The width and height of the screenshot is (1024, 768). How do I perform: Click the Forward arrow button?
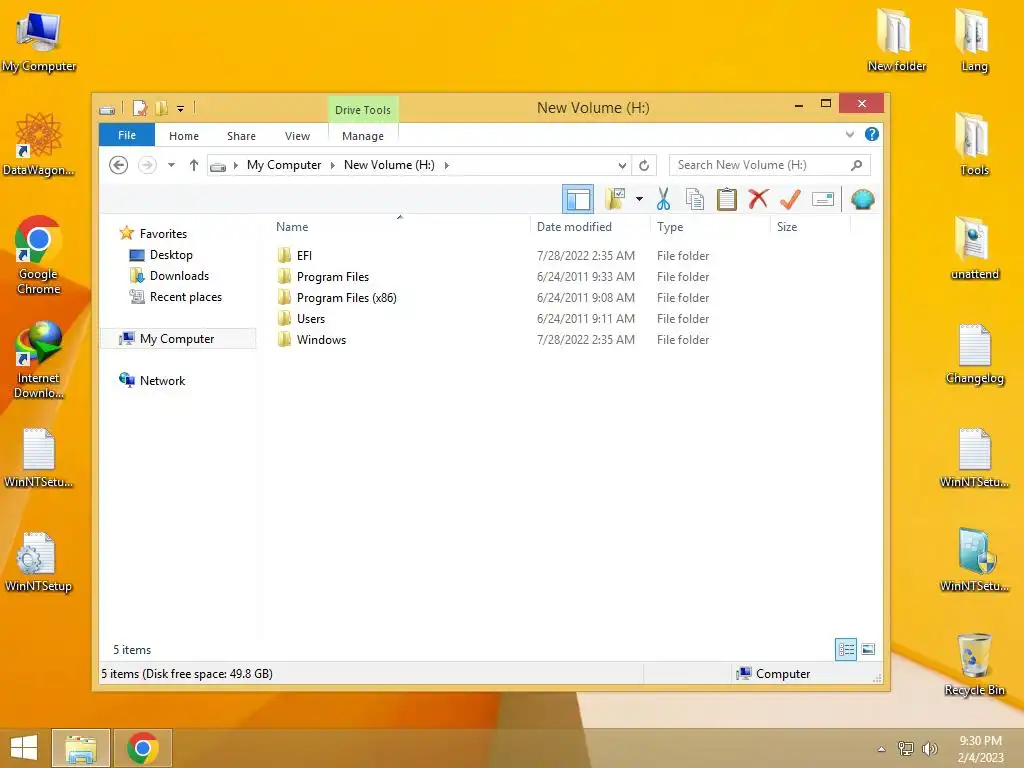point(148,165)
